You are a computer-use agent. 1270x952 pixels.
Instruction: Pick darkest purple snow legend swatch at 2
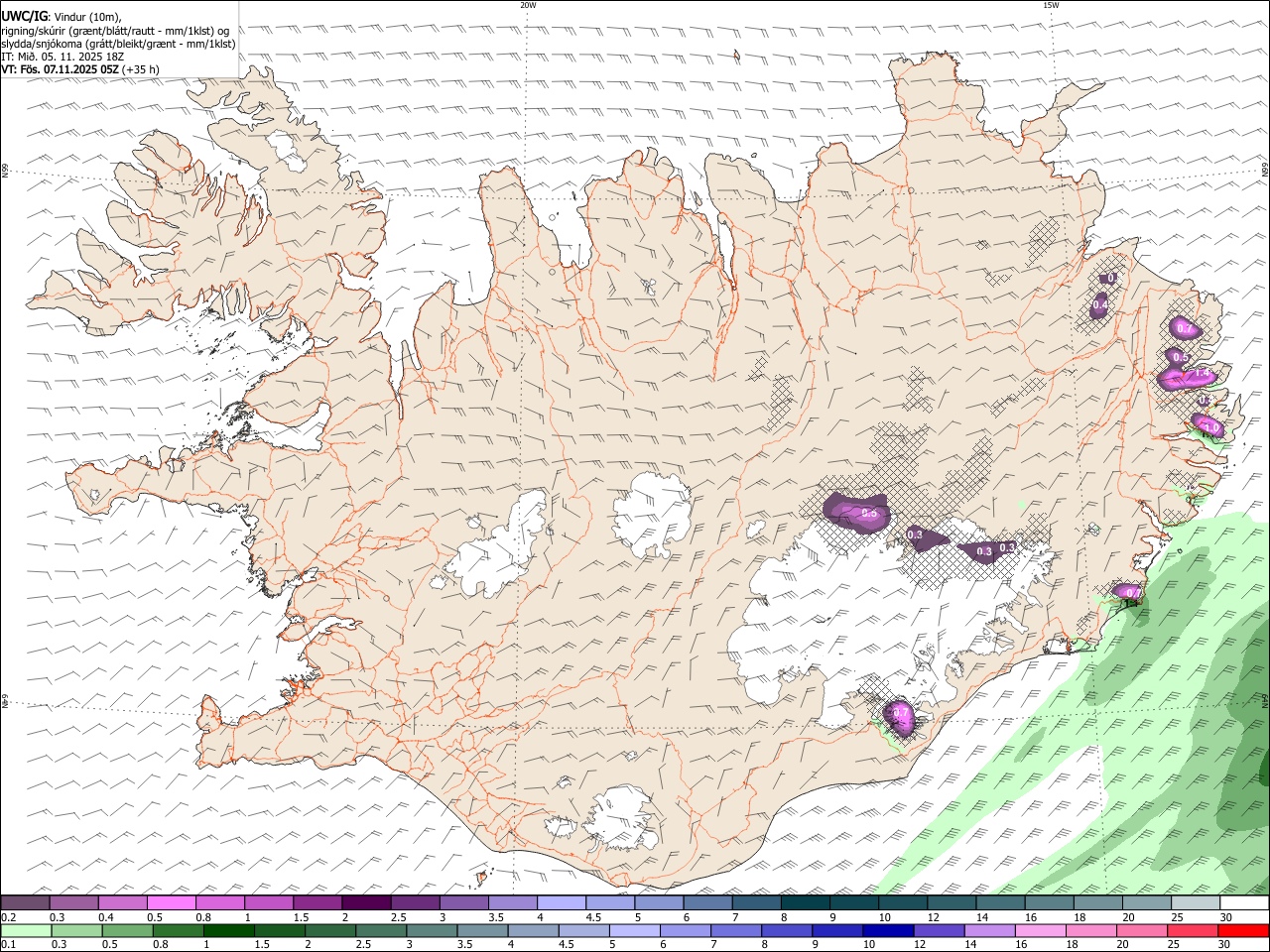pos(365,902)
